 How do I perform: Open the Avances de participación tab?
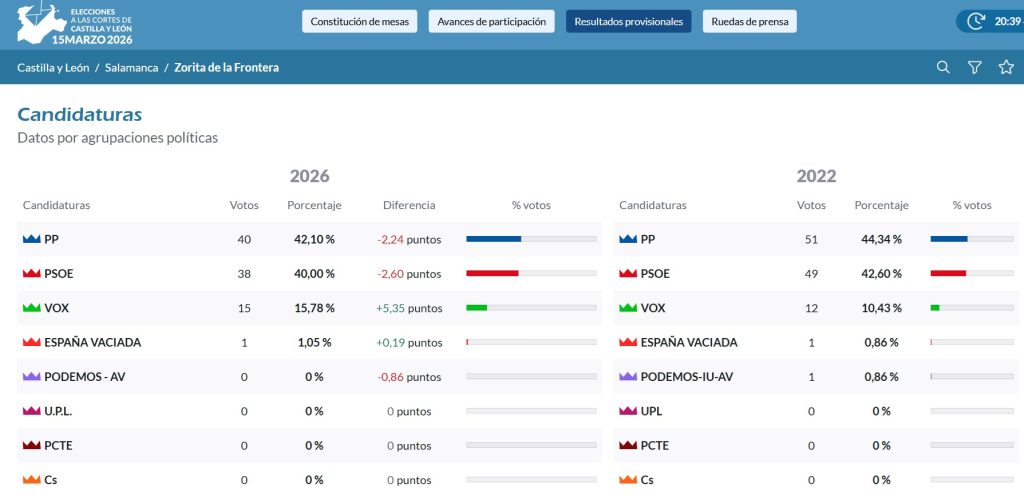coord(491,22)
